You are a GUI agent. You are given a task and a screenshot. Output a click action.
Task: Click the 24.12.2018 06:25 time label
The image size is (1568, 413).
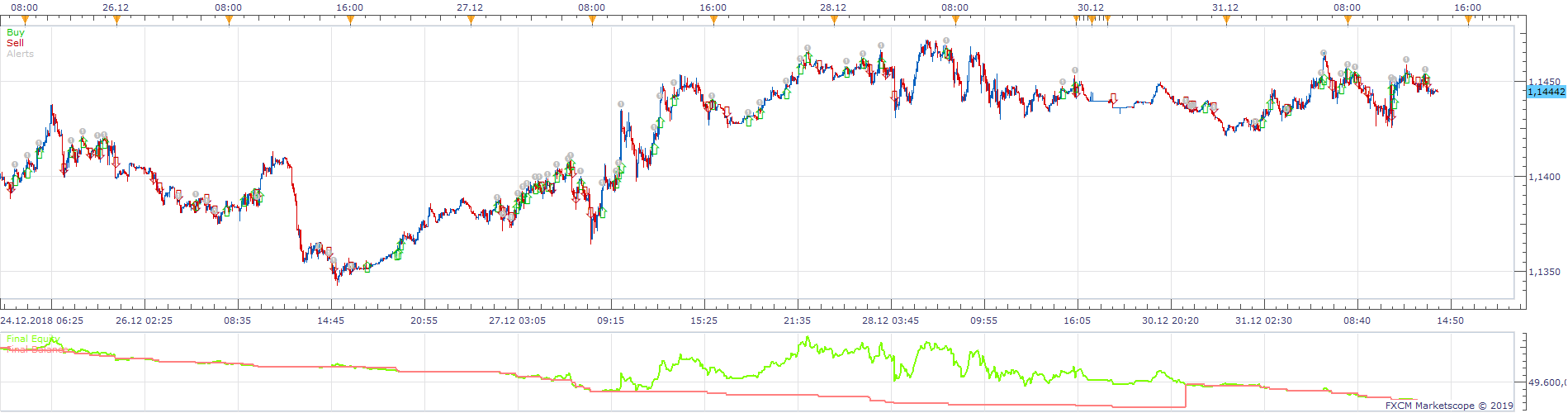click(41, 320)
